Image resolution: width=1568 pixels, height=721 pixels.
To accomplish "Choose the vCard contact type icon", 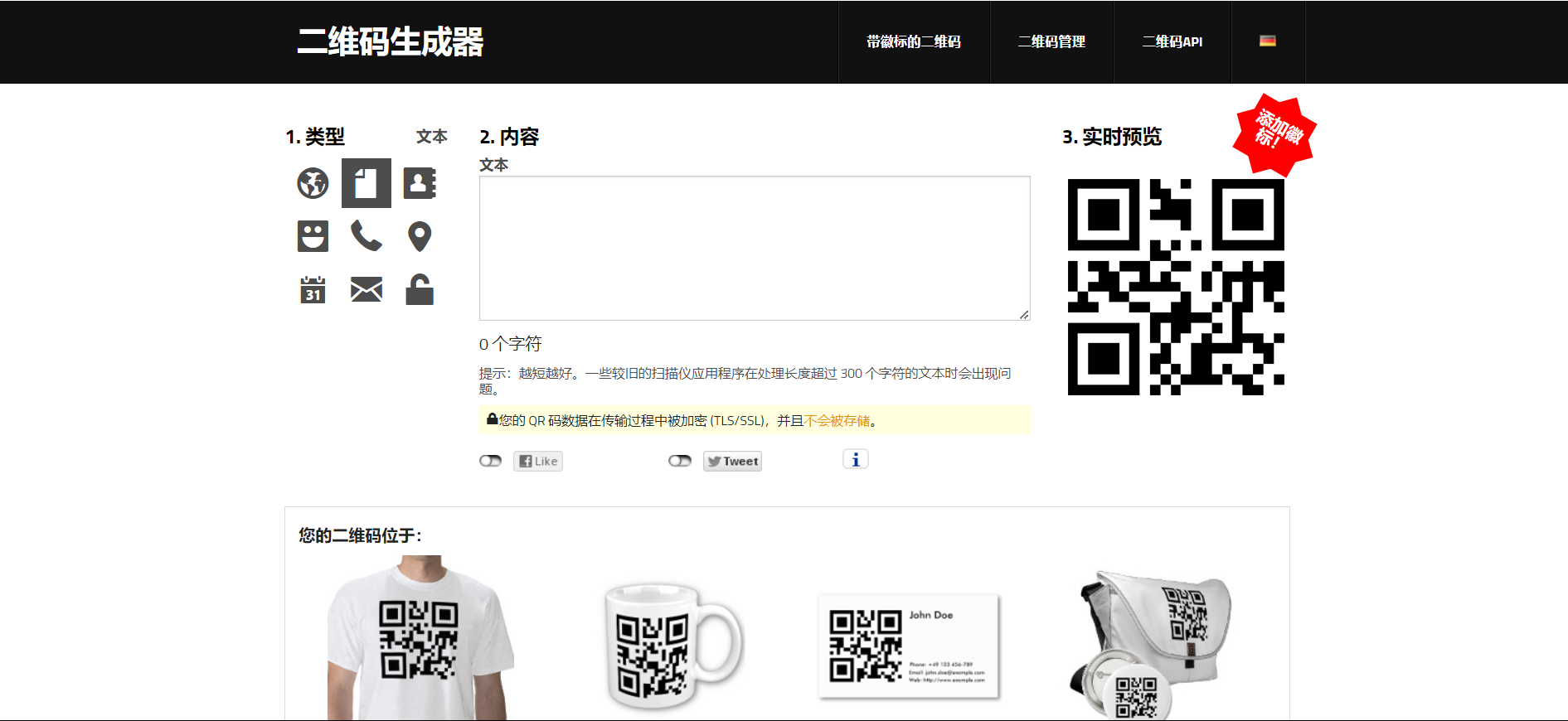I will click(x=420, y=183).
